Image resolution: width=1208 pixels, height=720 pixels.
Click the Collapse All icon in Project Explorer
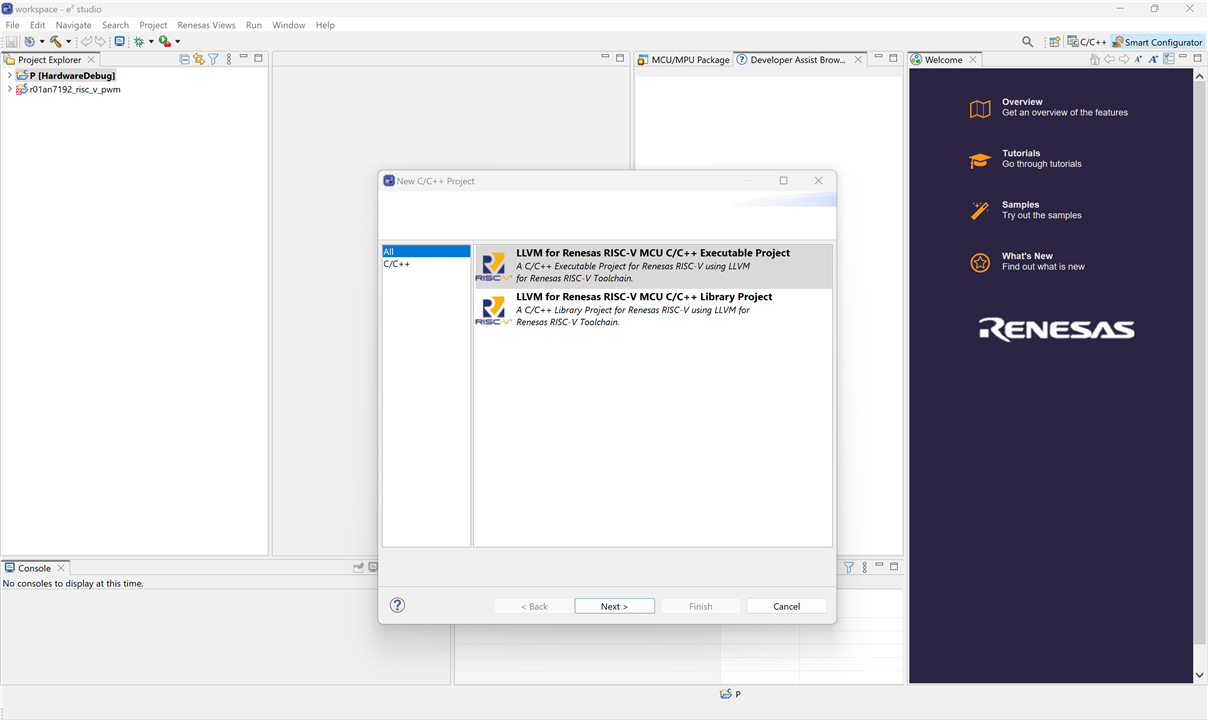185,60
